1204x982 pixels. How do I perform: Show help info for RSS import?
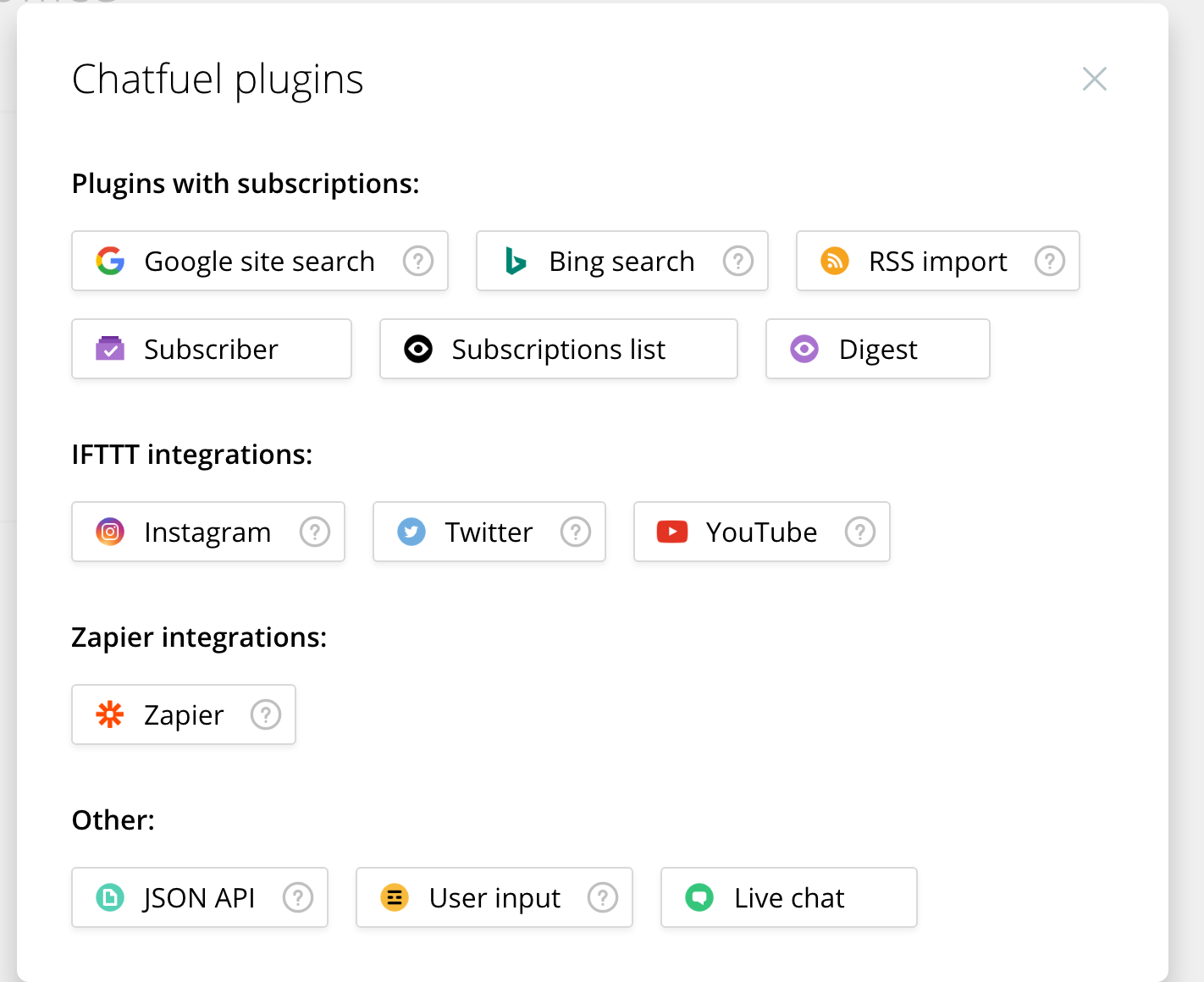pos(1049,261)
